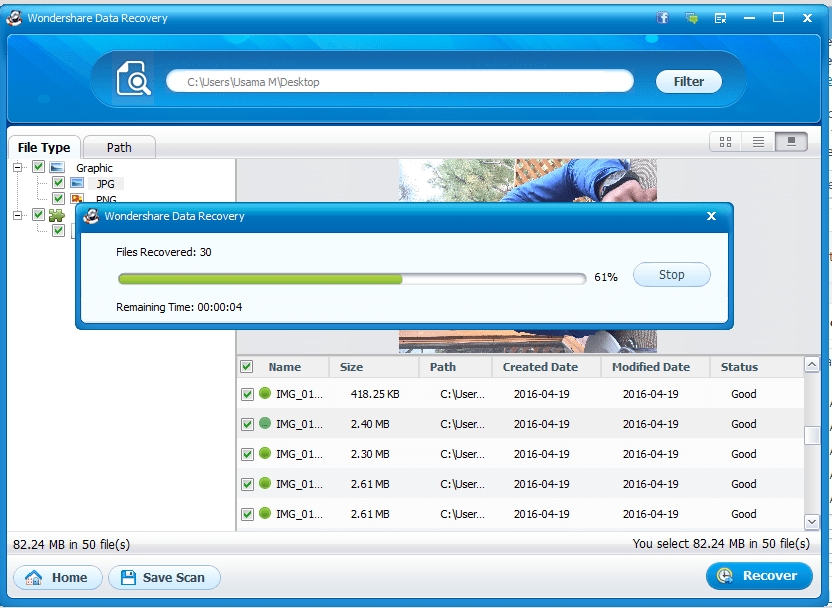Open the Facebook share icon
Image resolution: width=832 pixels, height=608 pixels.
(x=662, y=18)
